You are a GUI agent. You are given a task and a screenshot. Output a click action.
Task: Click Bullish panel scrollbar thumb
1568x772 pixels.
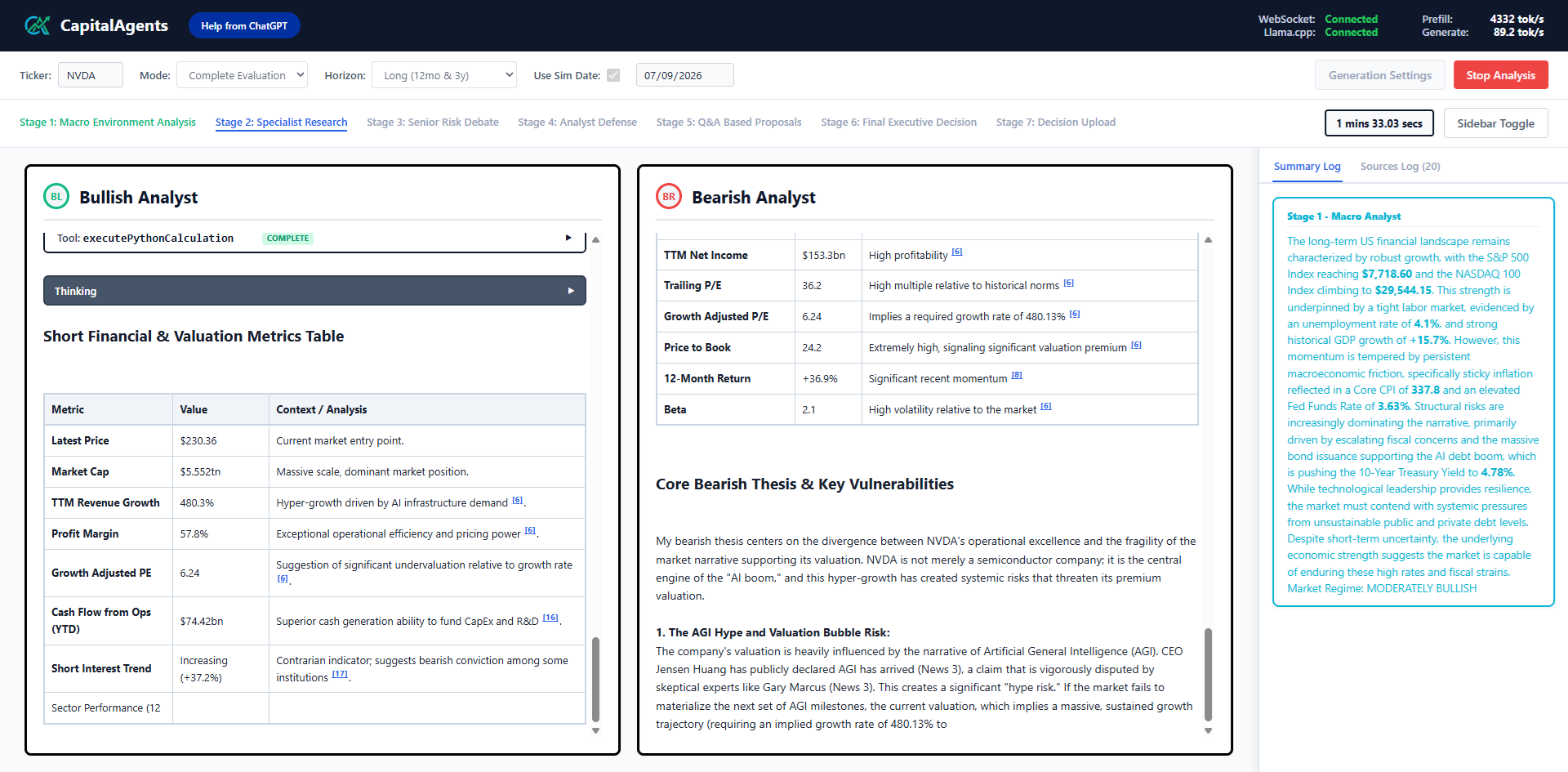tap(595, 678)
